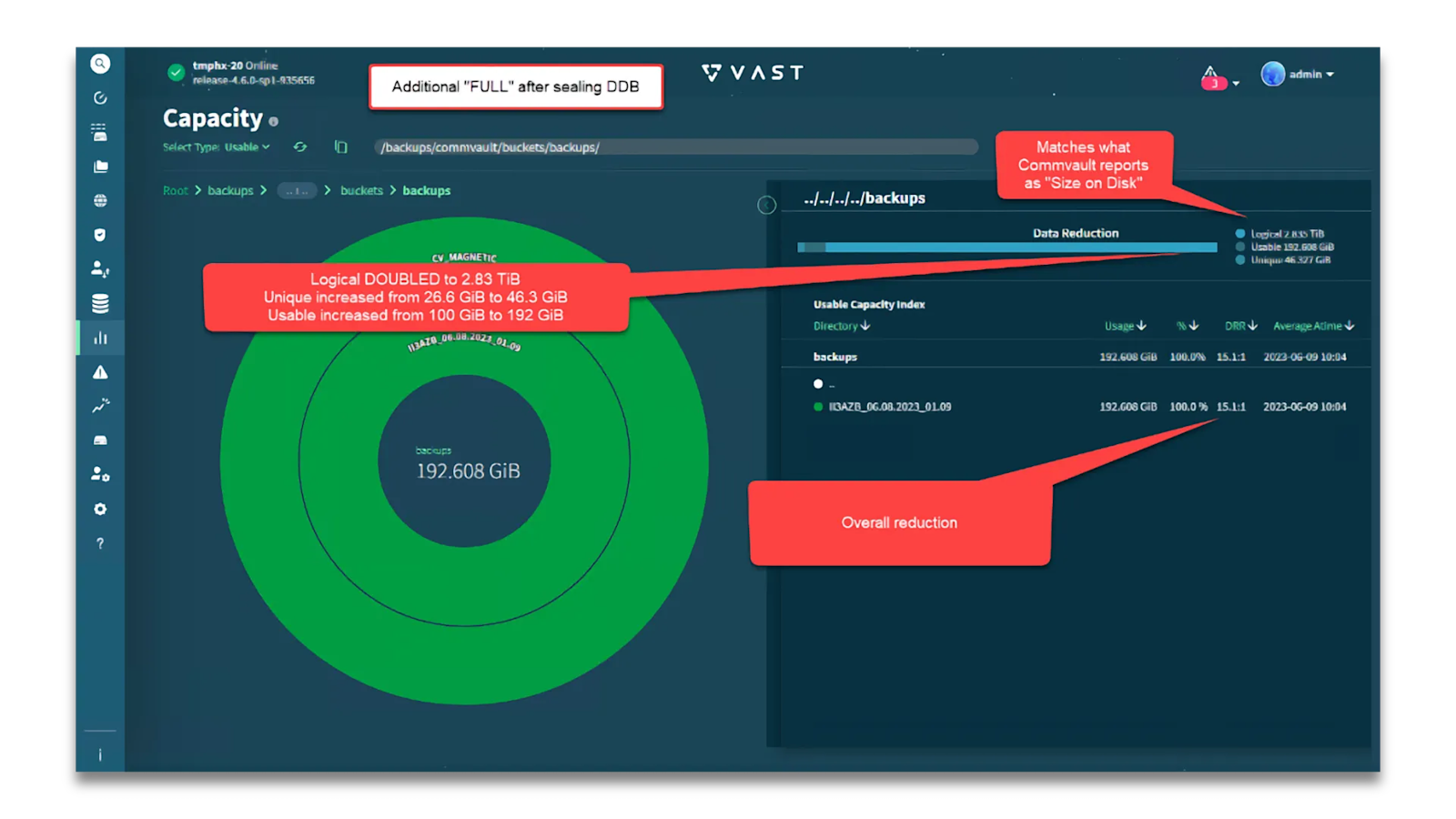
Task: Go to Root in the breadcrumb
Action: [x=176, y=190]
